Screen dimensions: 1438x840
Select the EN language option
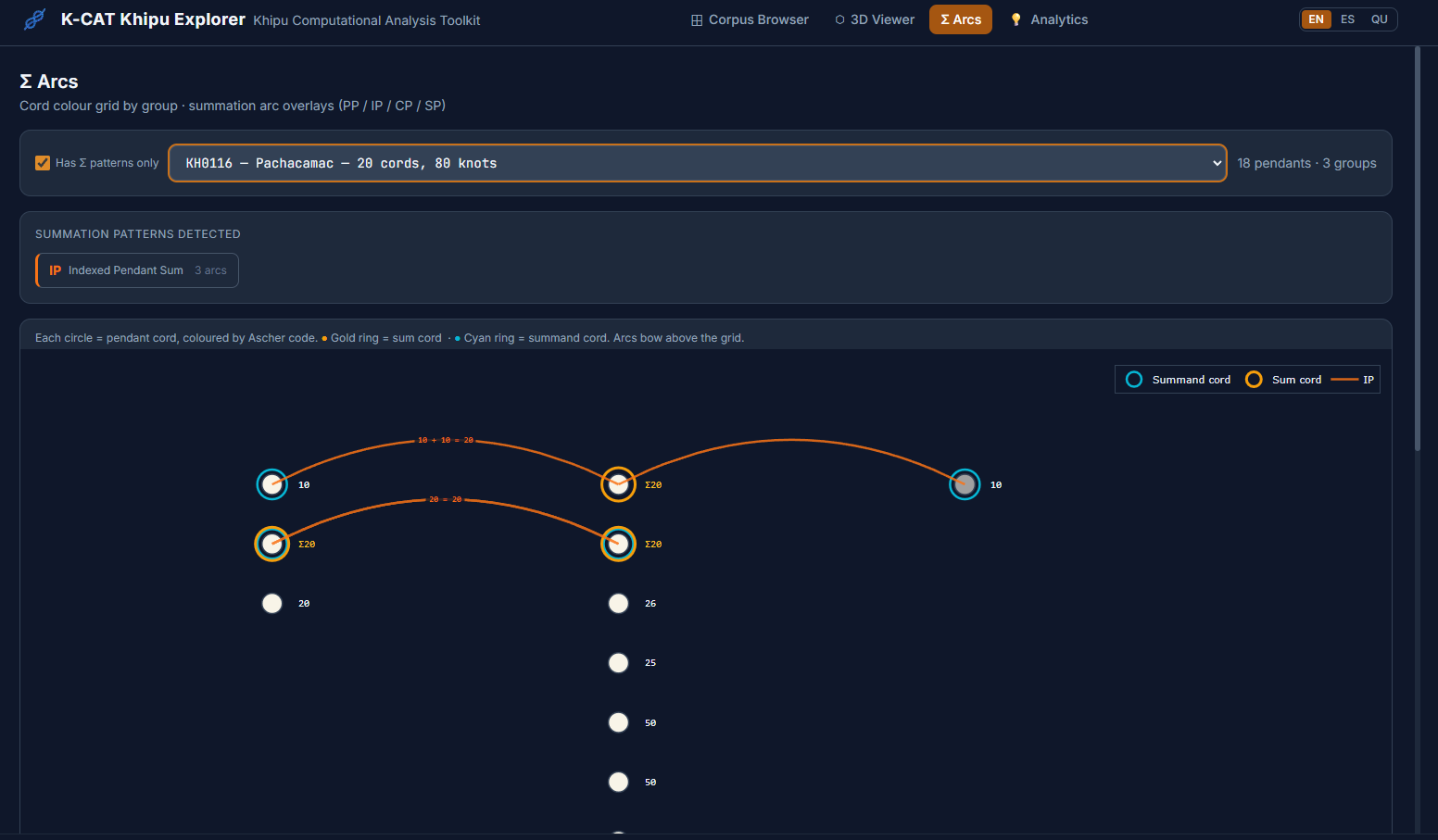click(1316, 19)
